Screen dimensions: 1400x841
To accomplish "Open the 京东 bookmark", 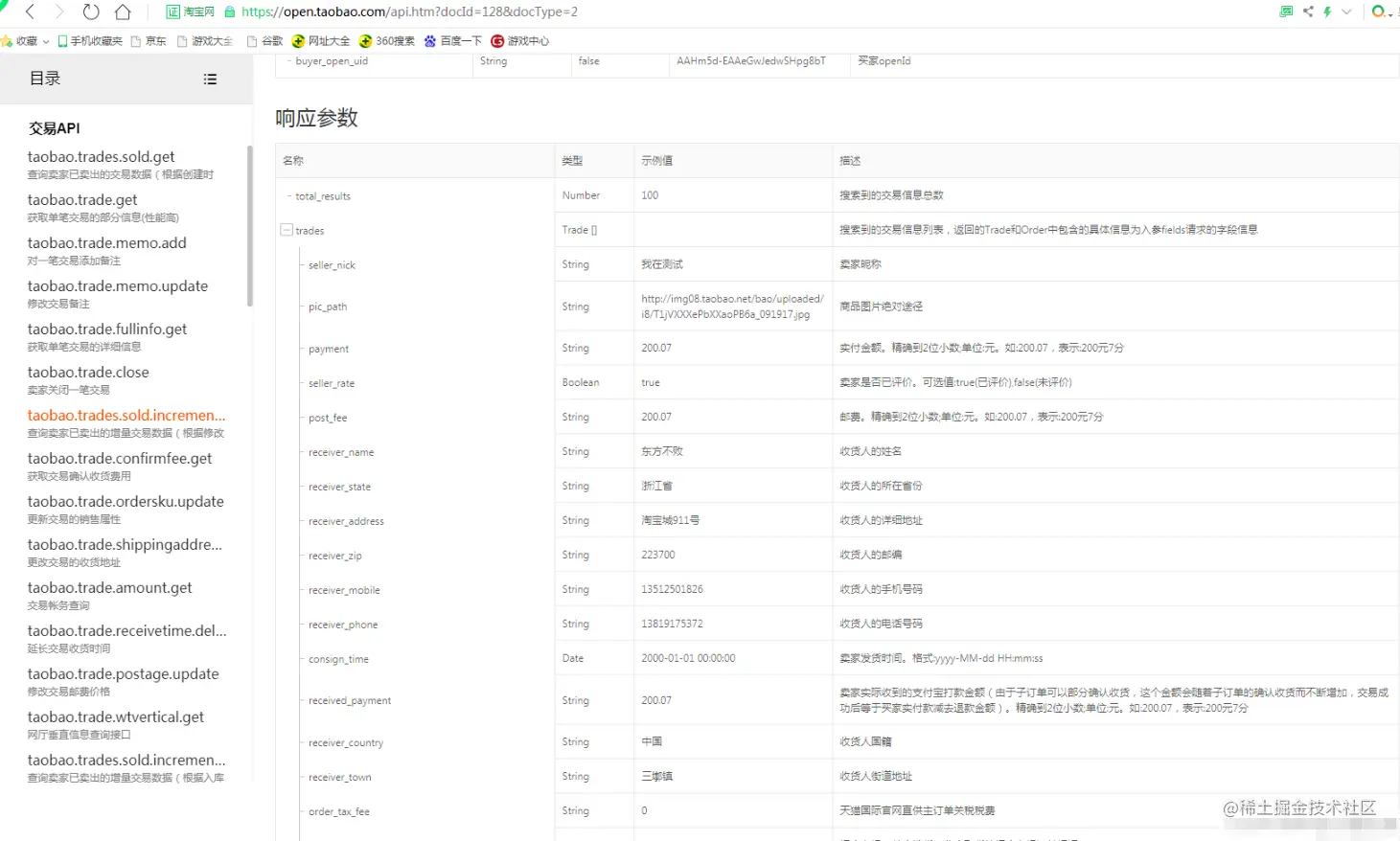I will coord(149,41).
